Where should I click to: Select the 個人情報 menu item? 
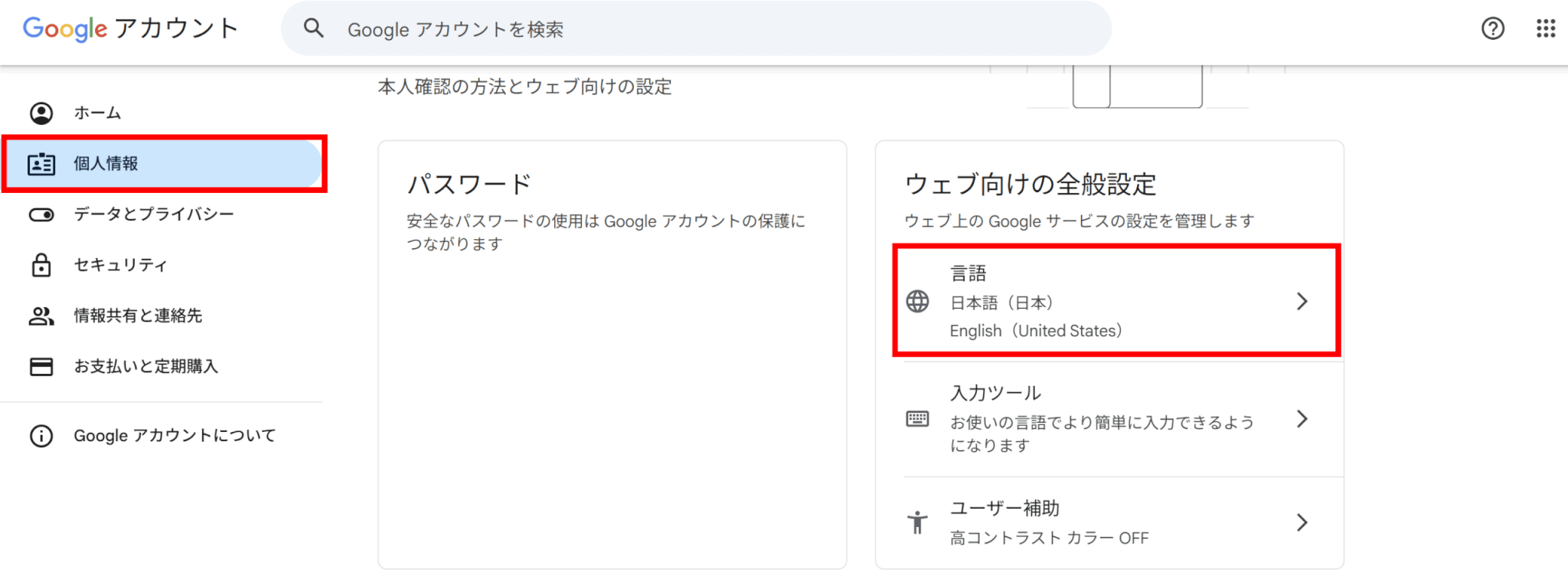[162, 164]
